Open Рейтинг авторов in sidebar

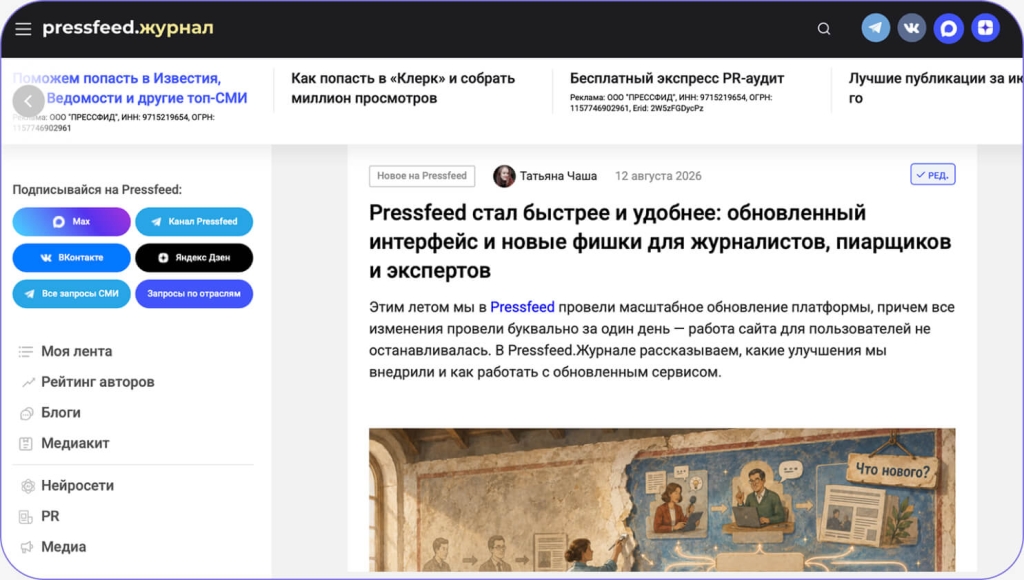98,382
